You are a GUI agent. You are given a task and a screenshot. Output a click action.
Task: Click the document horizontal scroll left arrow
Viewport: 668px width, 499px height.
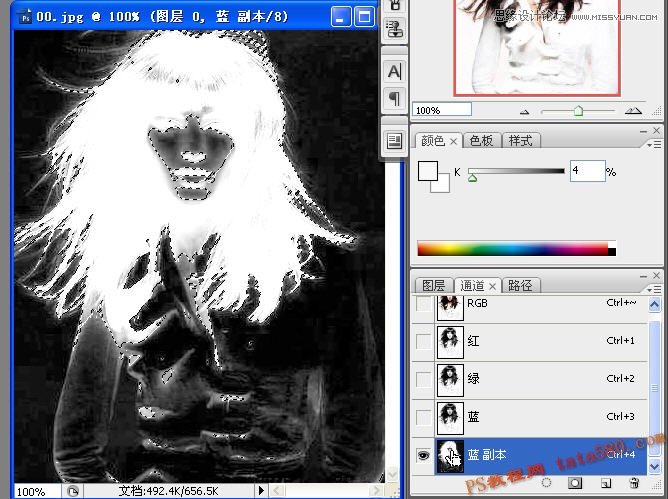(277, 491)
